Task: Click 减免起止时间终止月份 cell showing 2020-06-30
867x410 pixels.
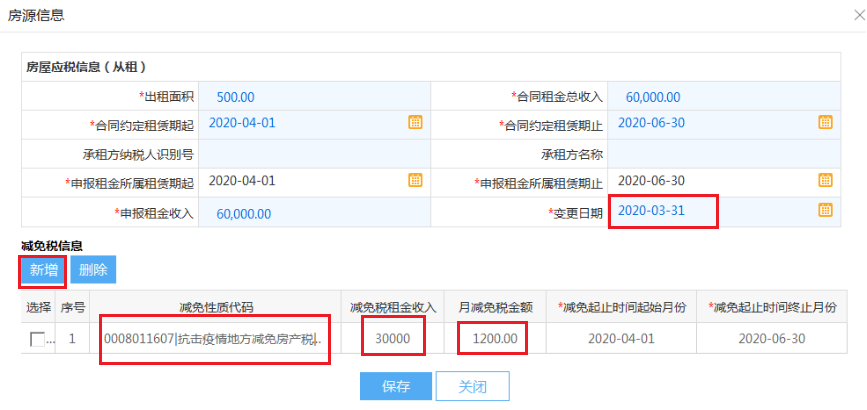Action: [771, 339]
